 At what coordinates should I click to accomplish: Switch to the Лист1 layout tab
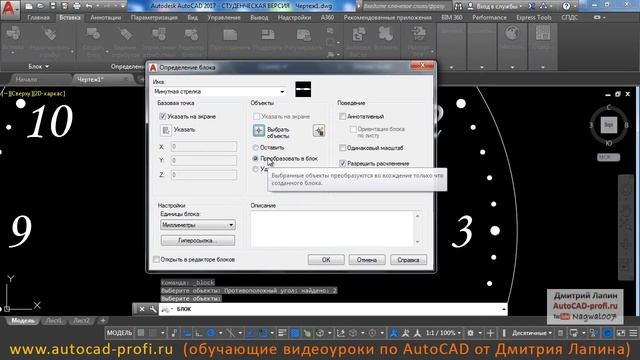pyautogui.click(x=54, y=321)
